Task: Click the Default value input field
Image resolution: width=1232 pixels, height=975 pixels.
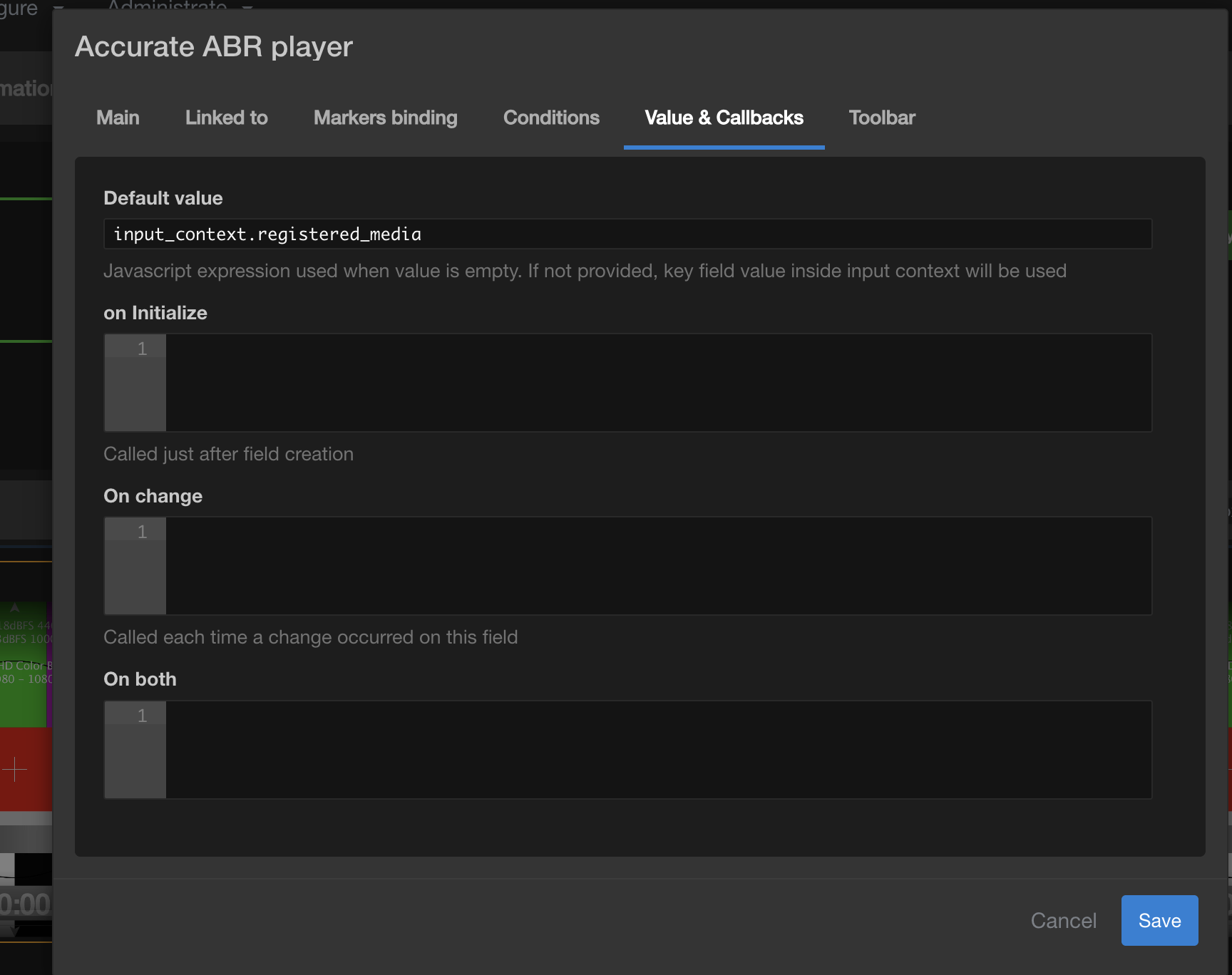Action: point(627,234)
